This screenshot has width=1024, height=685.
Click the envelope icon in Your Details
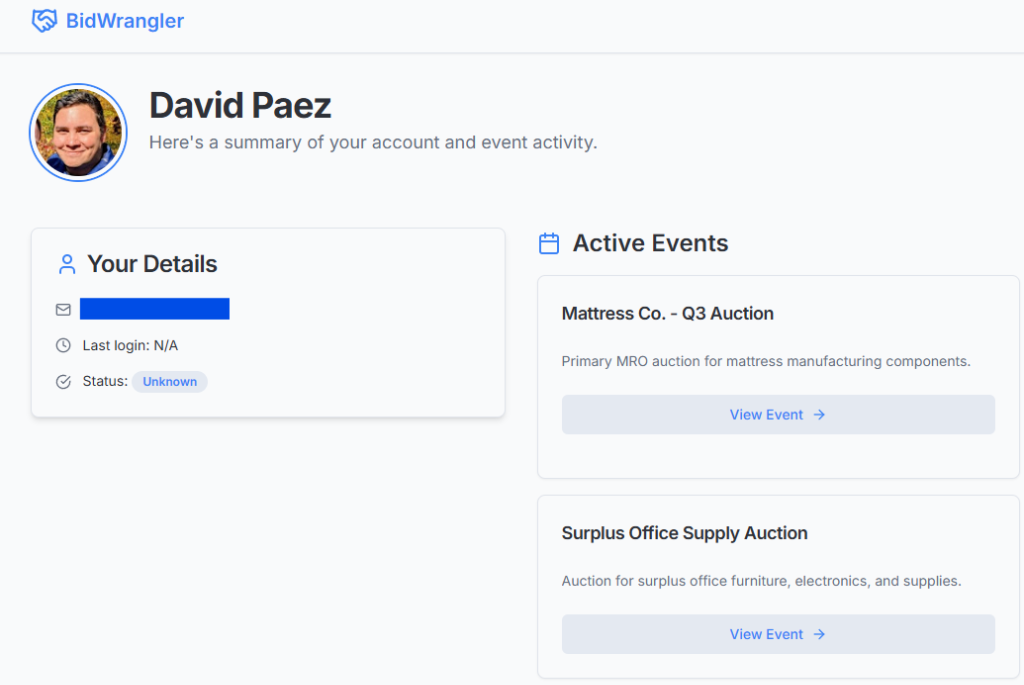click(x=63, y=310)
